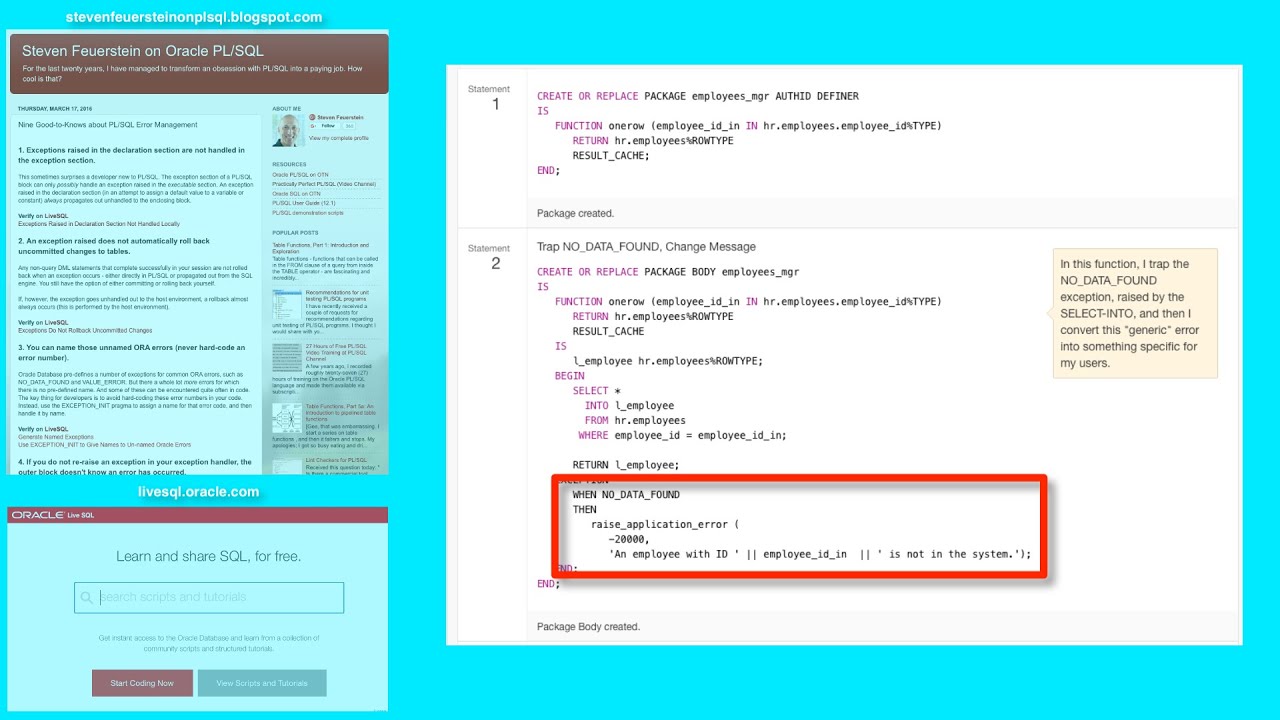
Task: Open the 'PL/SQL demonstration scripts' link
Action: pos(307,213)
